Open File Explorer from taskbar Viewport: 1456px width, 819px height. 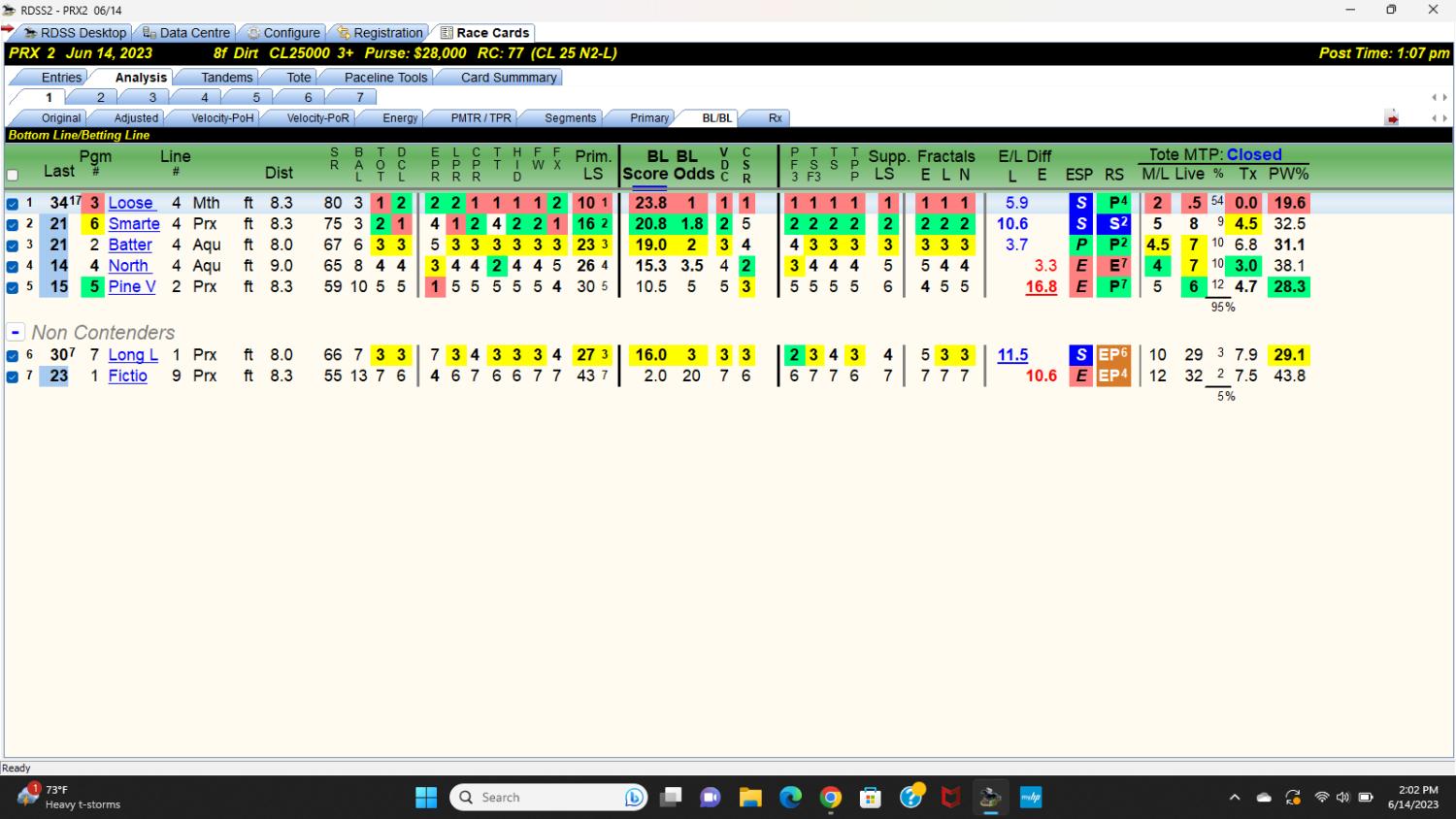[750, 798]
